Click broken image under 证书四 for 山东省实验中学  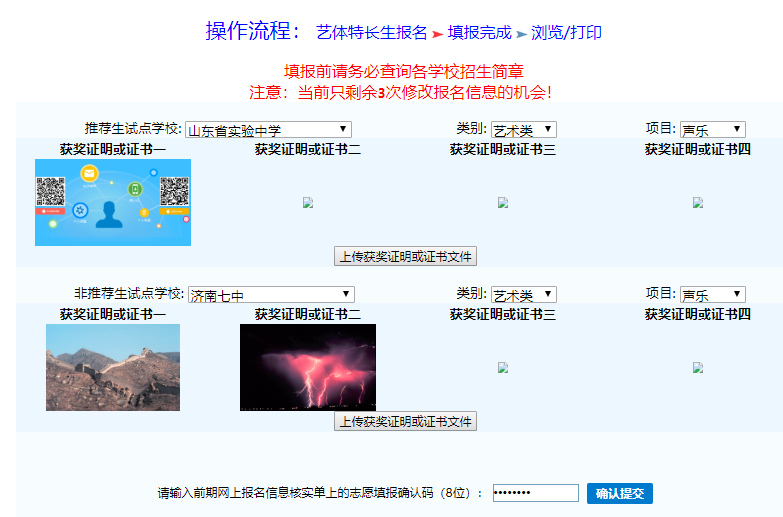(x=698, y=202)
